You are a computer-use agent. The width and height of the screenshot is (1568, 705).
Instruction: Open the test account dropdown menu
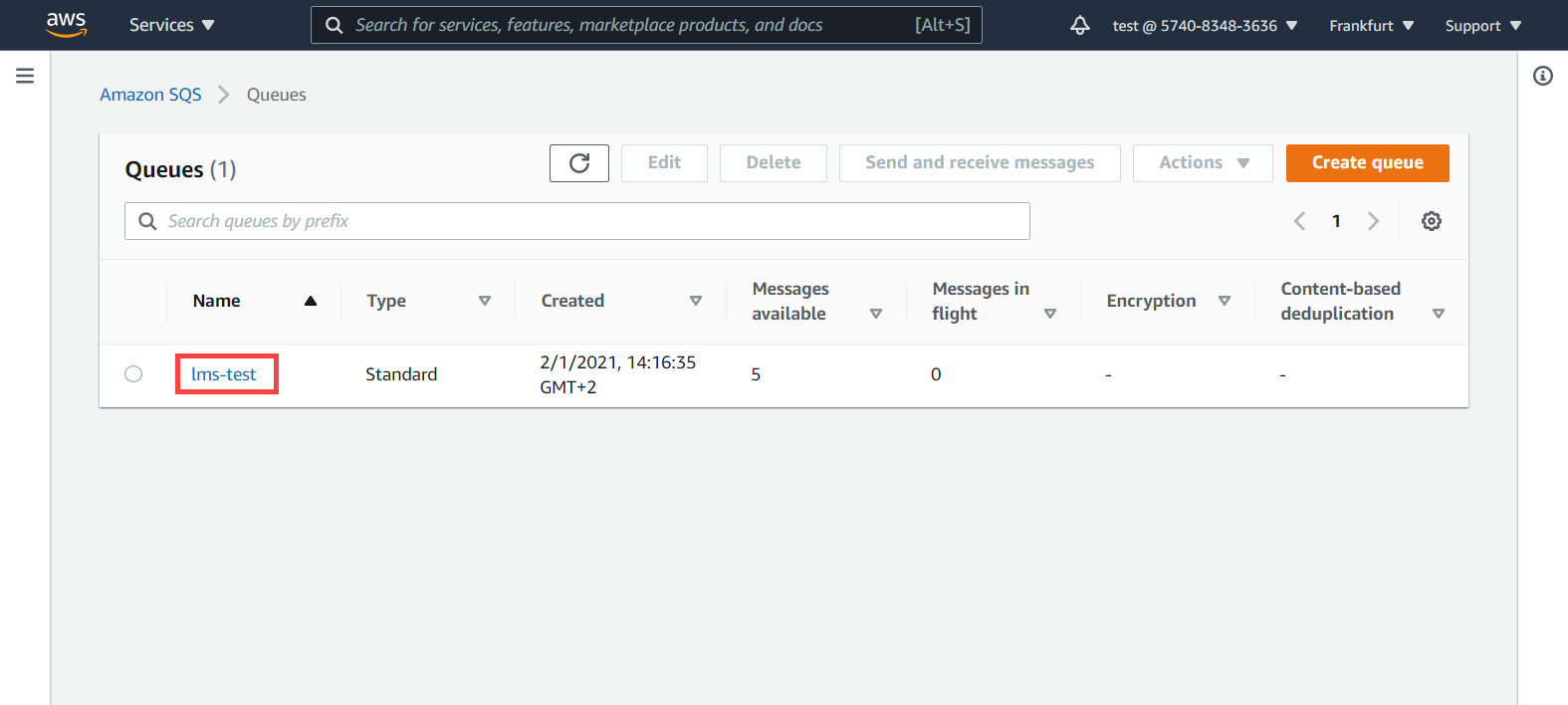tap(1205, 25)
